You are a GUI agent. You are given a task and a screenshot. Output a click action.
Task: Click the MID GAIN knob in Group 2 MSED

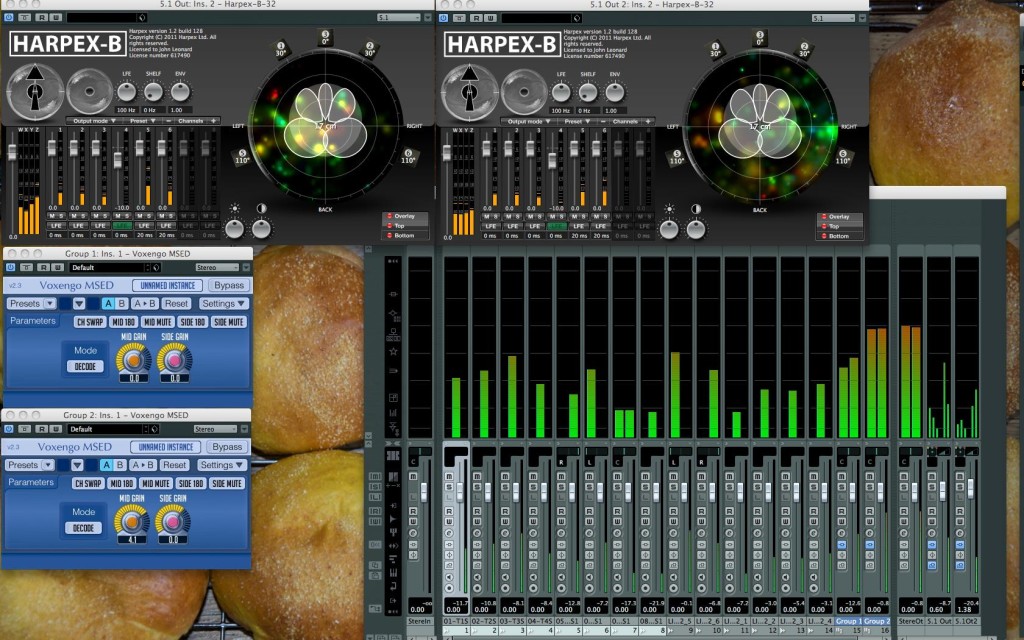pyautogui.click(x=133, y=521)
